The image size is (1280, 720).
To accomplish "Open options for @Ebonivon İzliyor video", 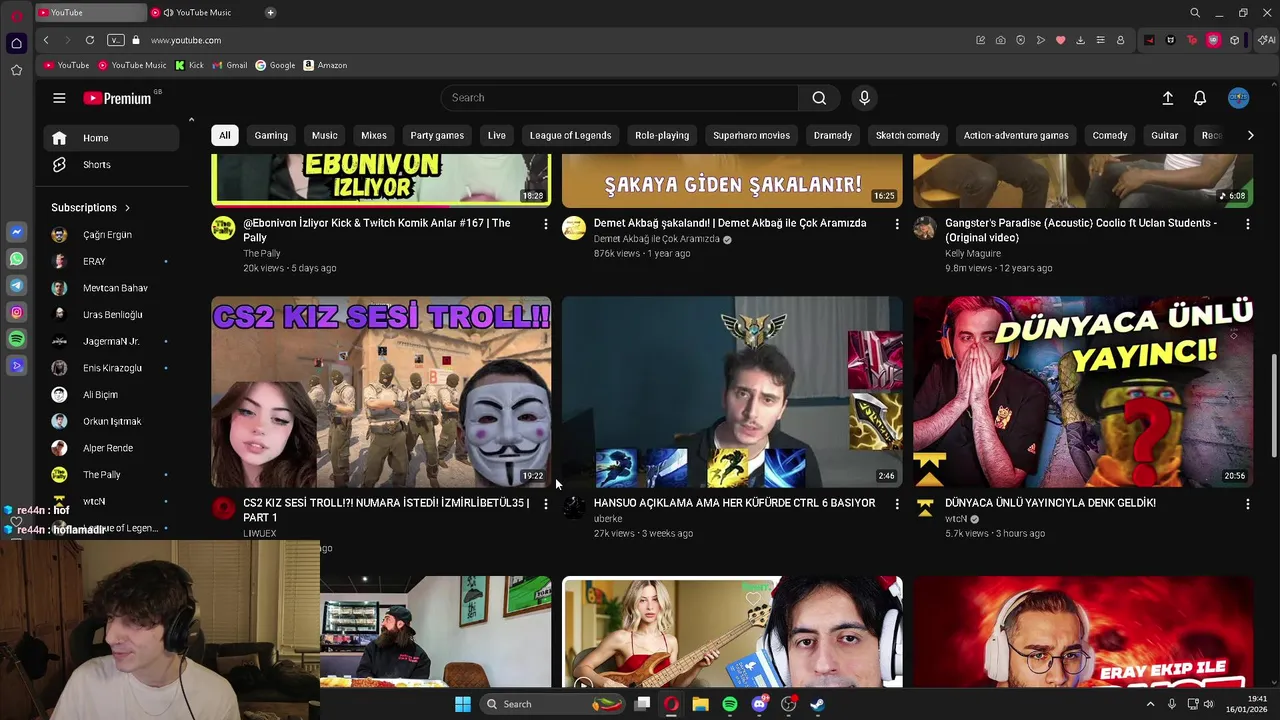I will click(x=545, y=224).
